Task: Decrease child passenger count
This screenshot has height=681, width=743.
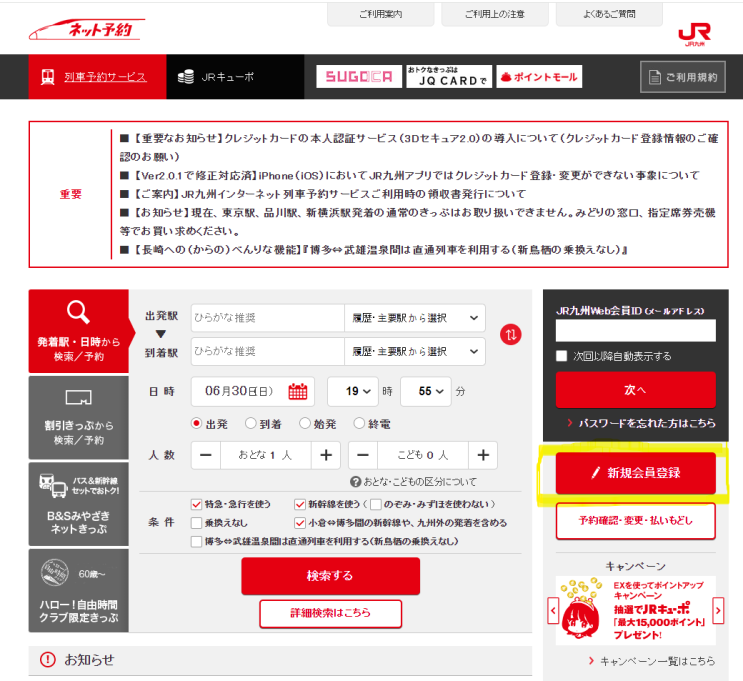Action: coord(363,455)
